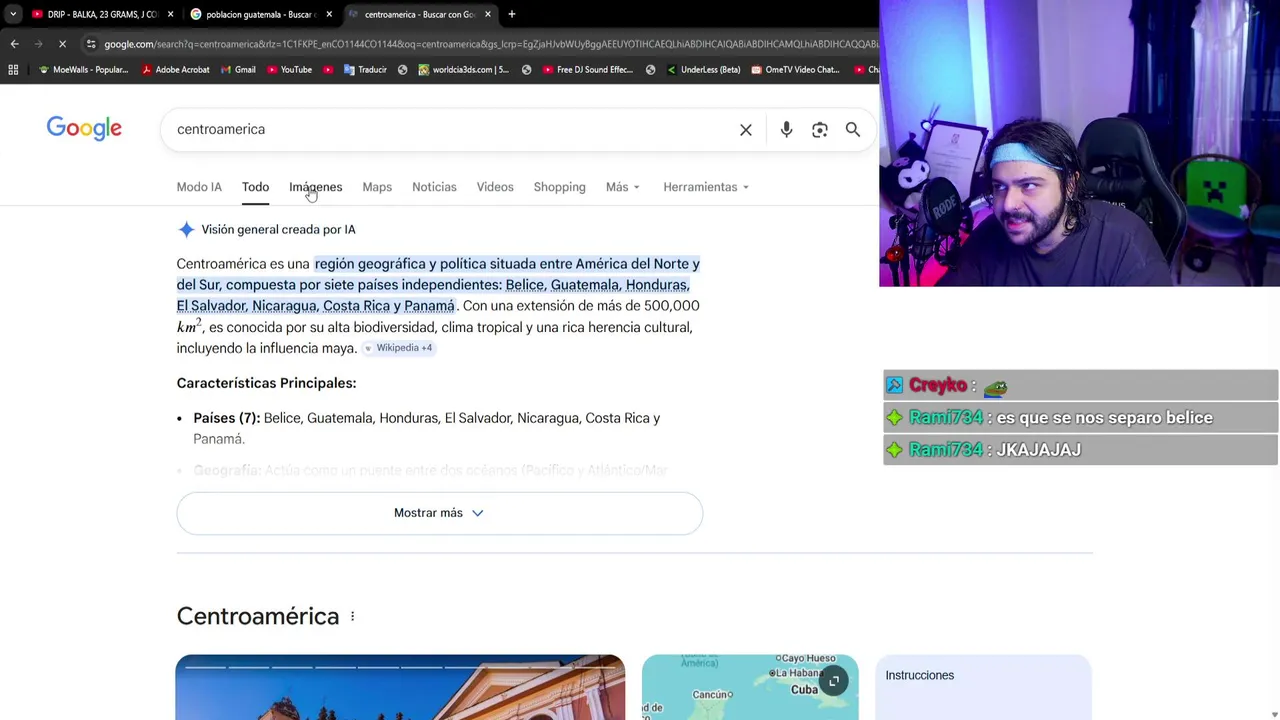Open the Adobe Acrobat bookmark
Image resolution: width=1280 pixels, height=720 pixels.
[175, 70]
